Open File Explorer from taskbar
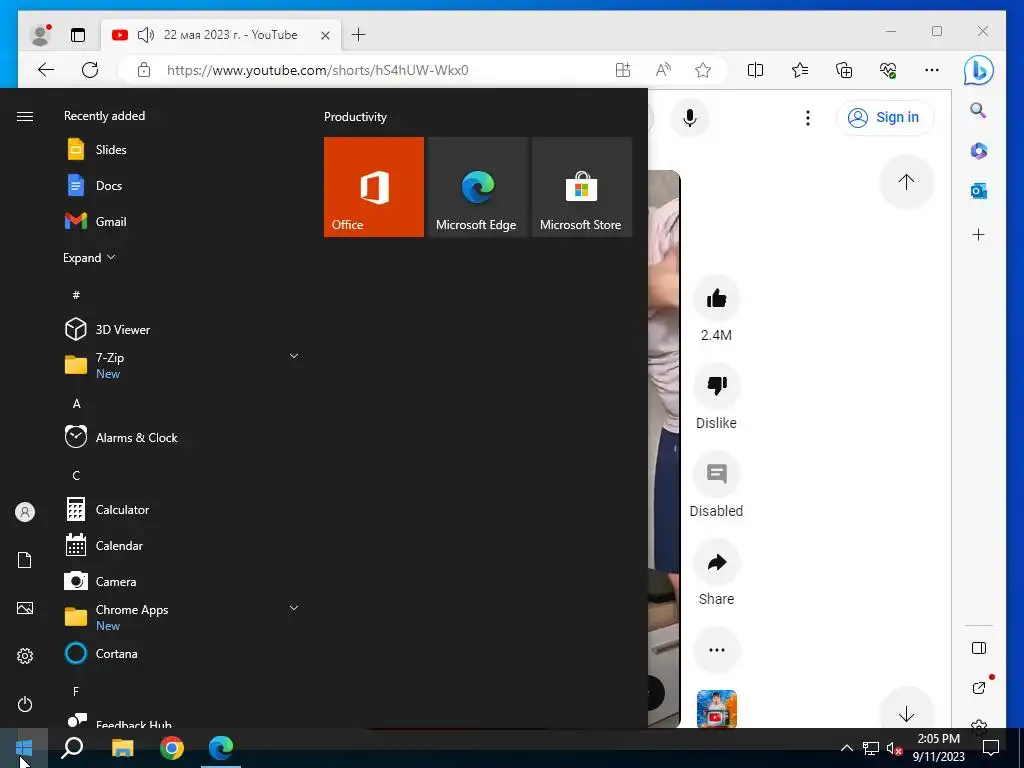This screenshot has width=1024, height=768. 122,748
